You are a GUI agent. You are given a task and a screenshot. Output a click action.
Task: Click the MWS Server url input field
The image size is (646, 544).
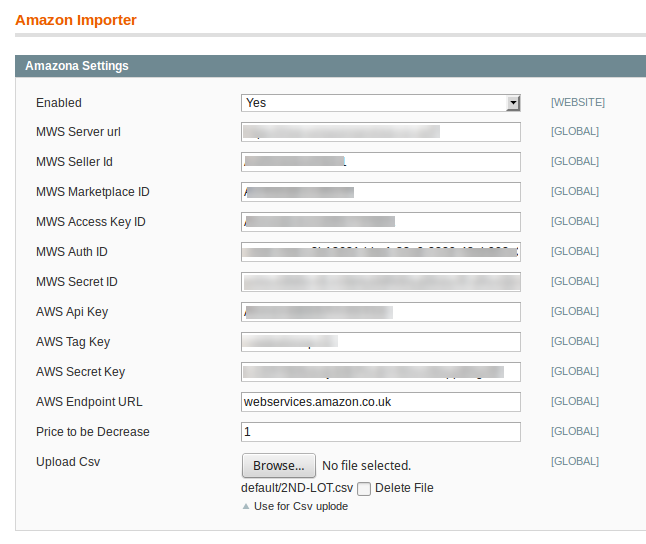point(381,132)
